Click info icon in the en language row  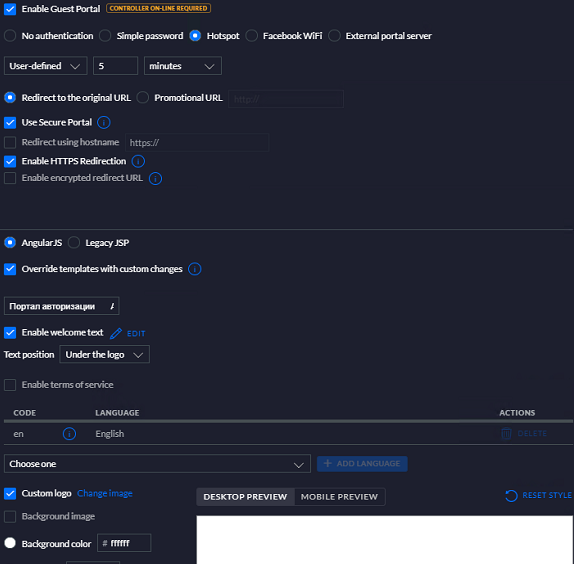pyautogui.click(x=69, y=434)
